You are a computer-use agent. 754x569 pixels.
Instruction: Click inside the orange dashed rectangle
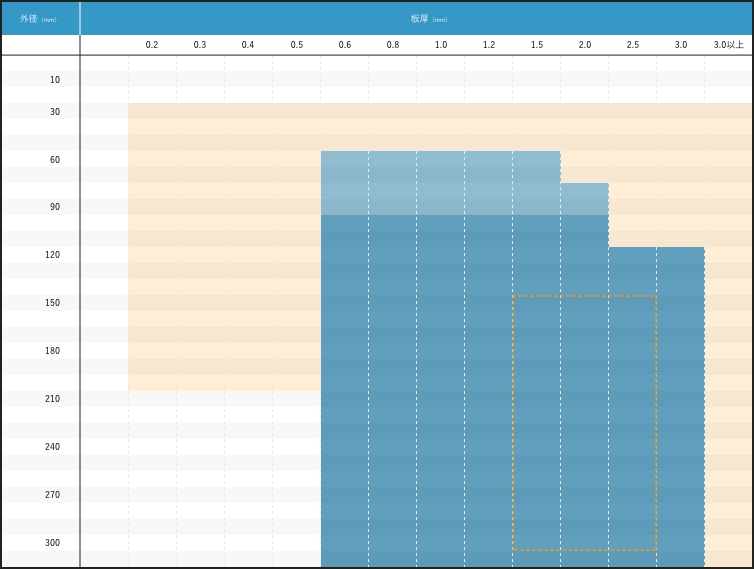[x=584, y=420]
